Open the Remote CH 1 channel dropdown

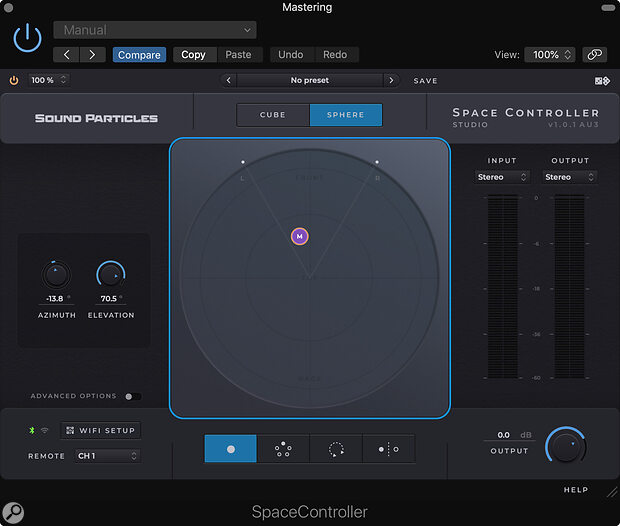click(x=107, y=456)
